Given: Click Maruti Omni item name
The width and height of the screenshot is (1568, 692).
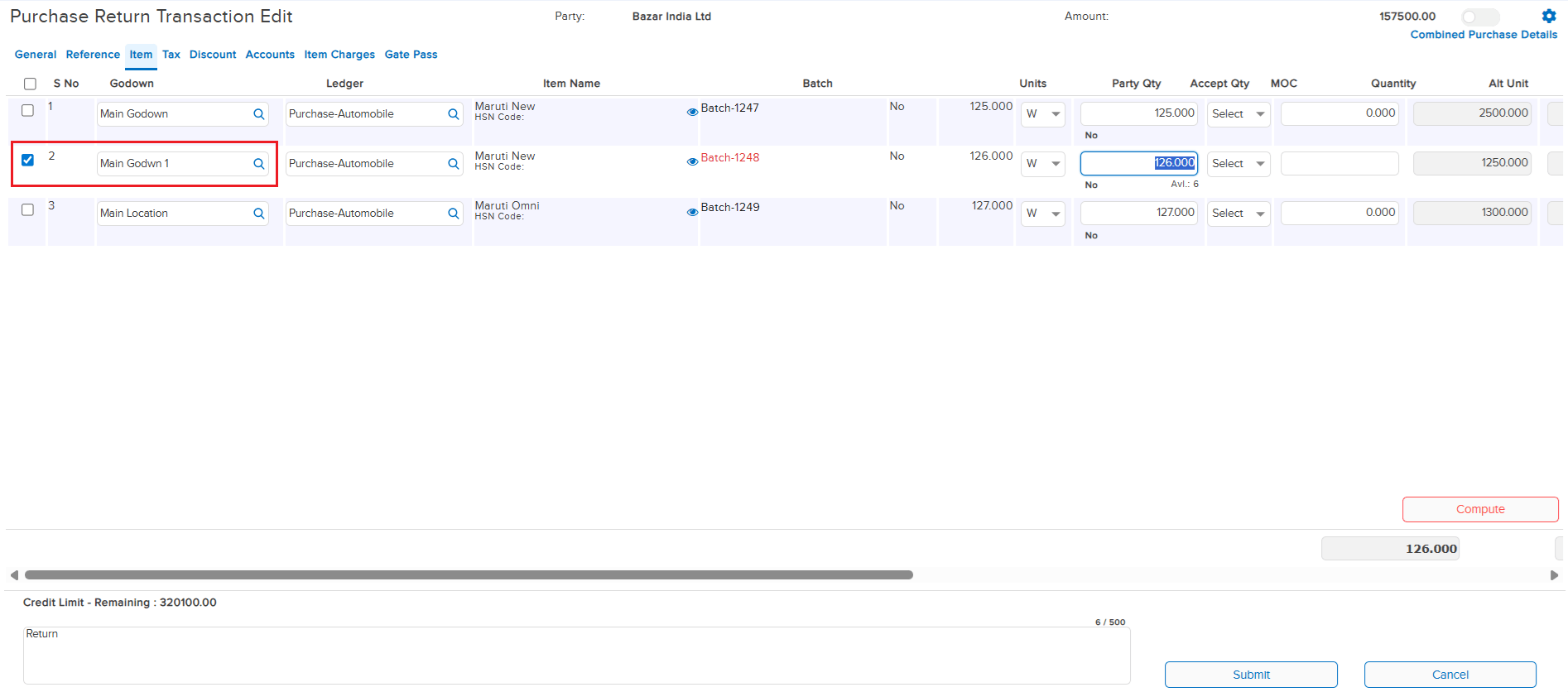Looking at the screenshot, I should [507, 206].
